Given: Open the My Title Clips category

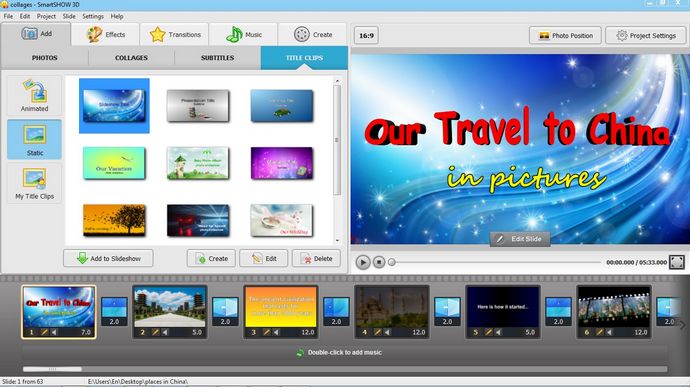Looking at the screenshot, I should point(34,184).
